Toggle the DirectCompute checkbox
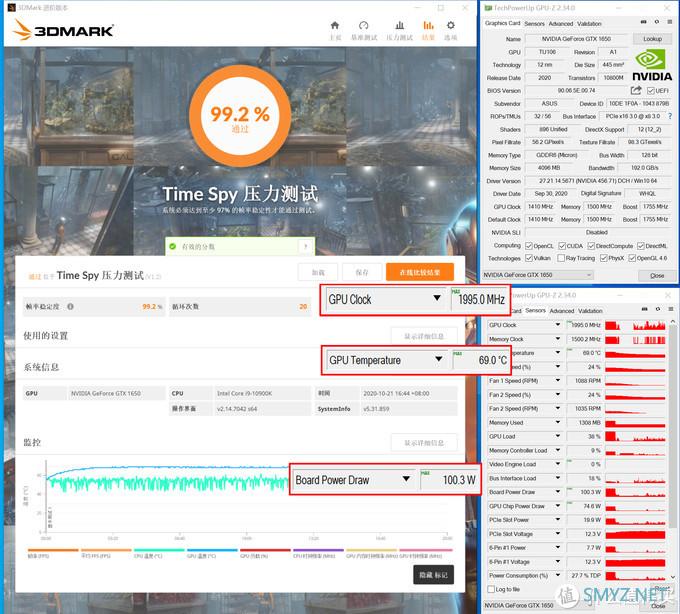 [591, 246]
